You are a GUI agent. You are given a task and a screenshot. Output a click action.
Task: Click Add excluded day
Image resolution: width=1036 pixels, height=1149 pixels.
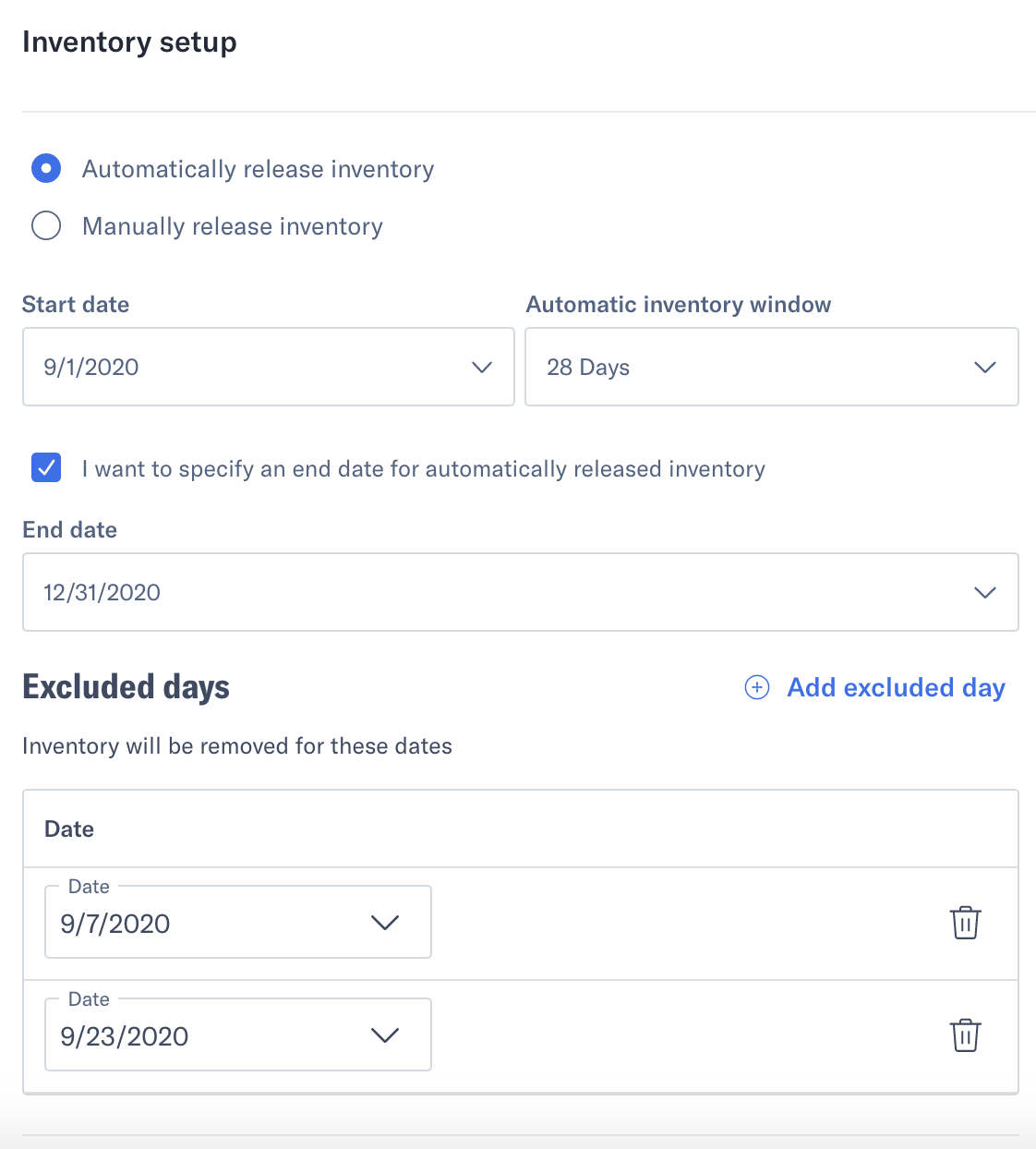coord(896,687)
